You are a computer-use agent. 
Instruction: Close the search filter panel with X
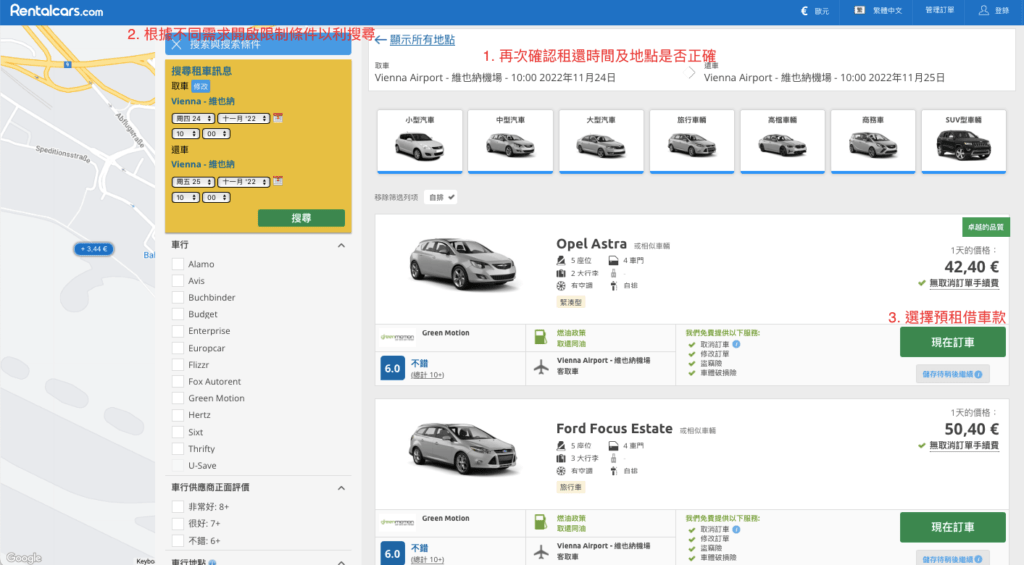coord(176,45)
